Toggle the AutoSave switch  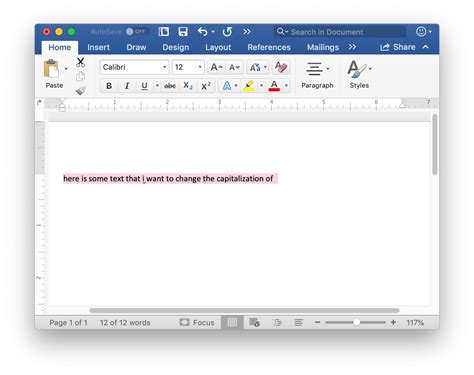(135, 32)
